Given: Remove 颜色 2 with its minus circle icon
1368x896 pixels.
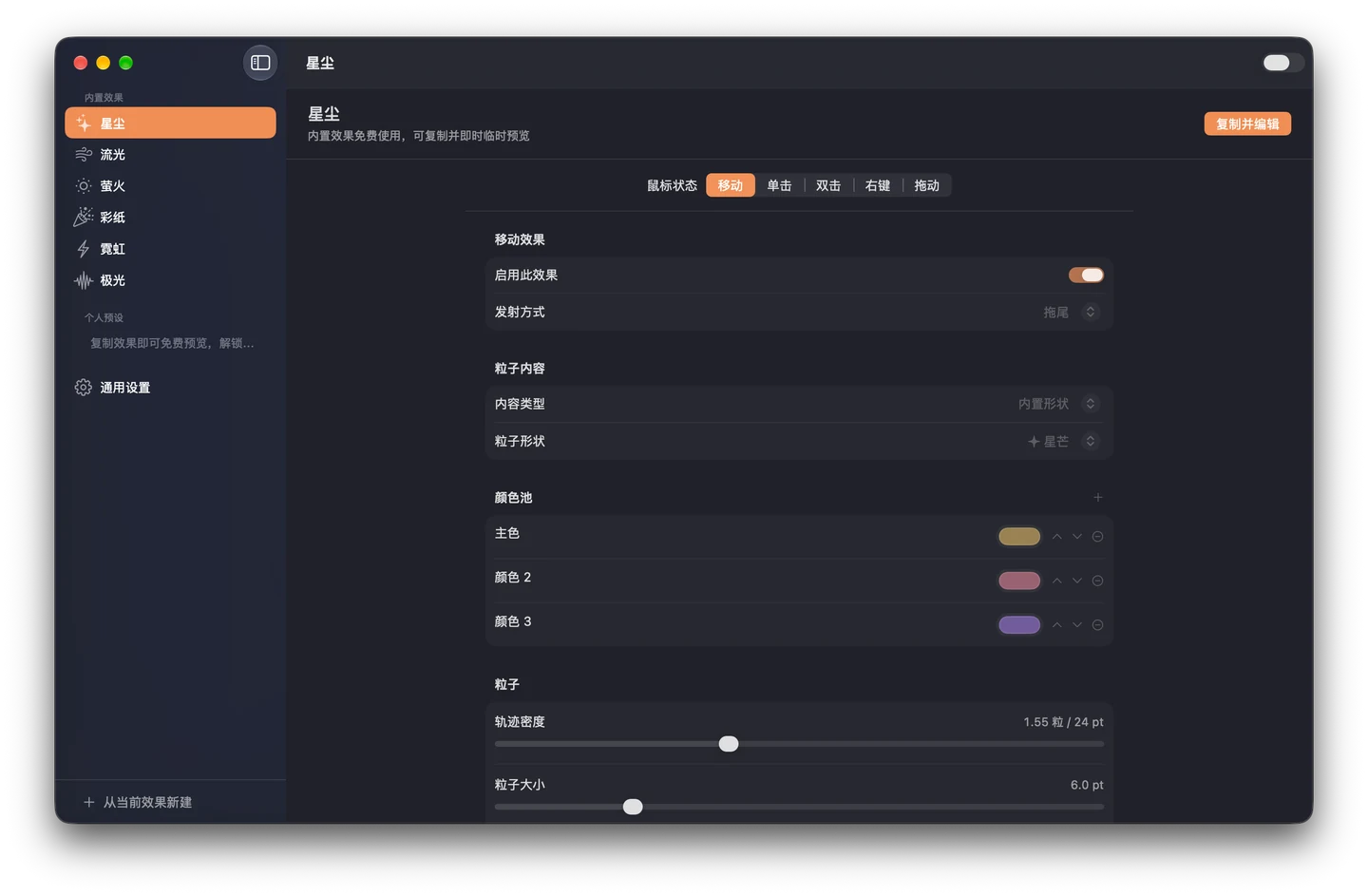Looking at the screenshot, I should tap(1097, 581).
